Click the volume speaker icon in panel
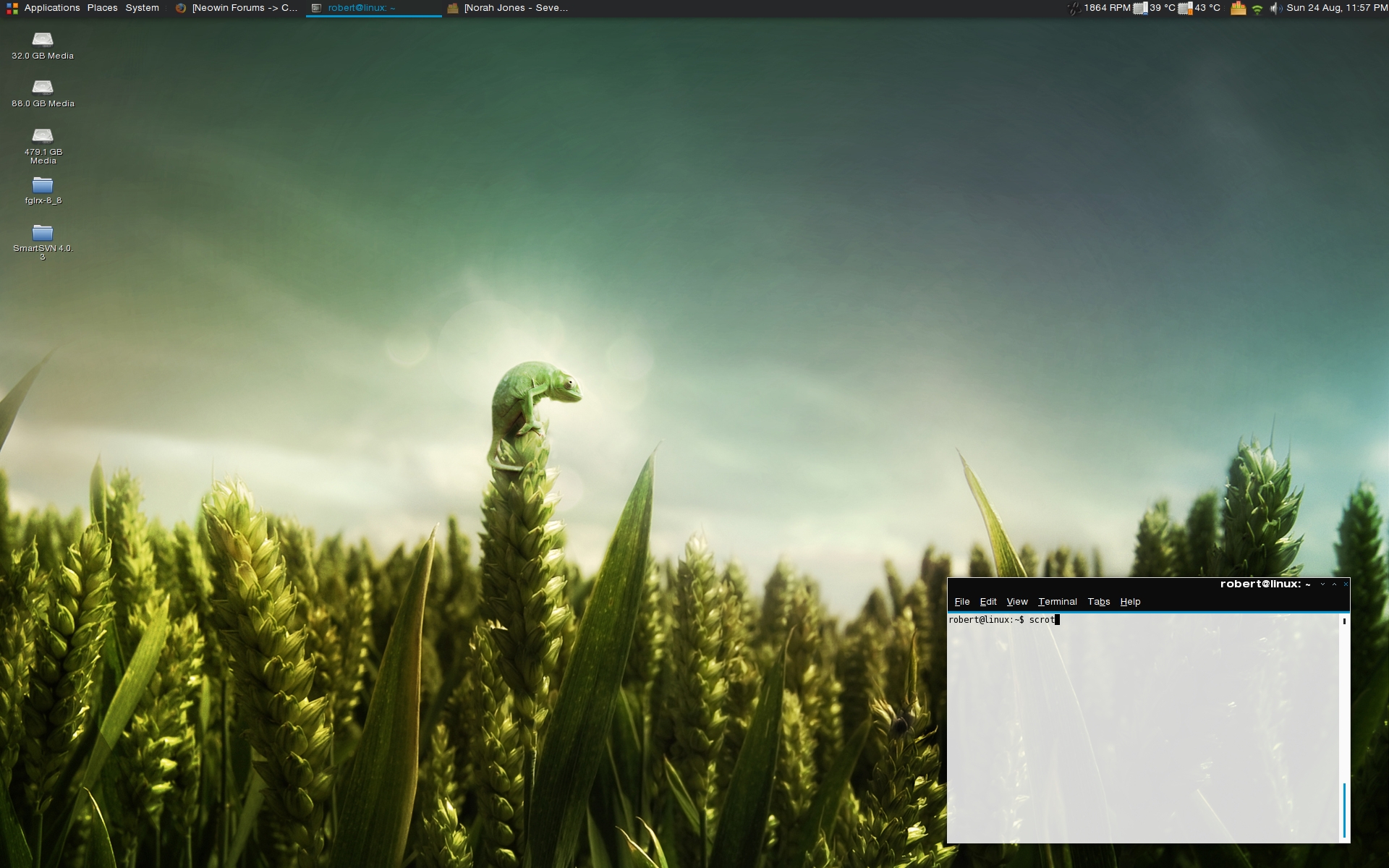Screen dimensions: 1389x868 [x=1275, y=9]
